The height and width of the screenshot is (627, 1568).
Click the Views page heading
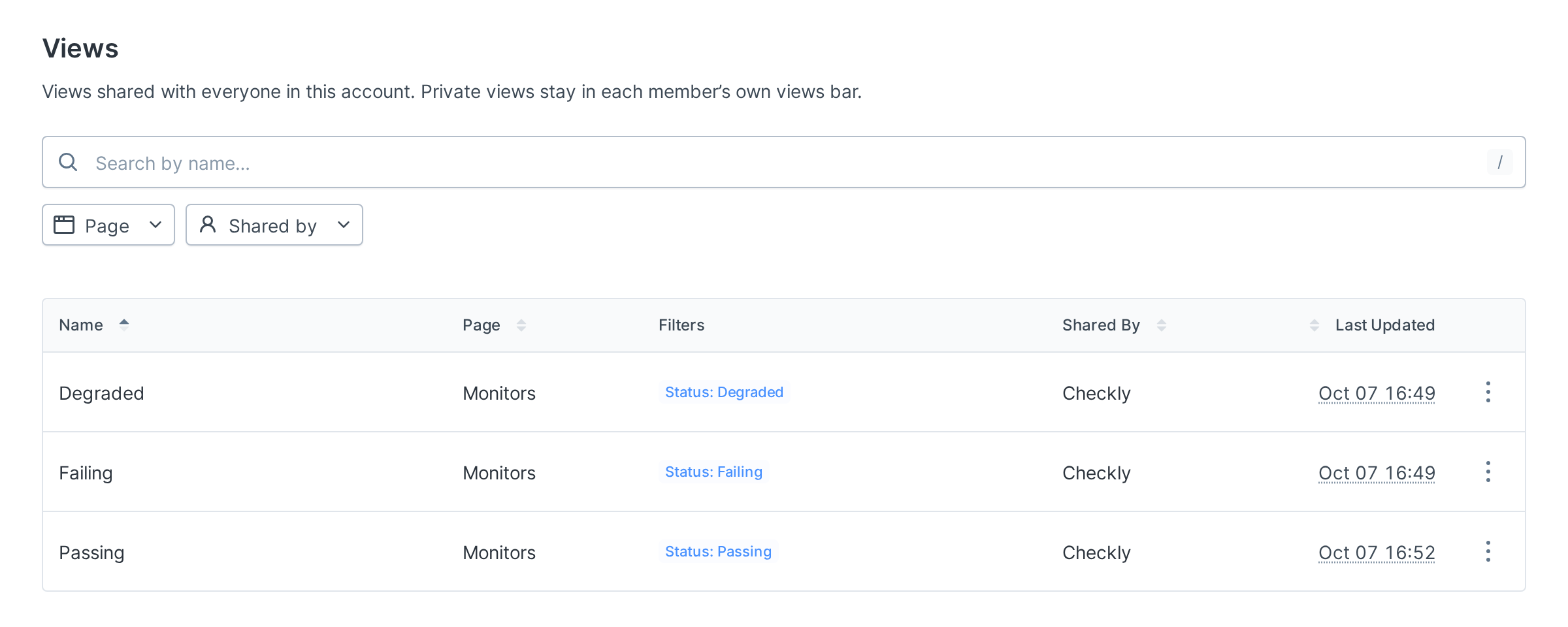tap(80, 48)
